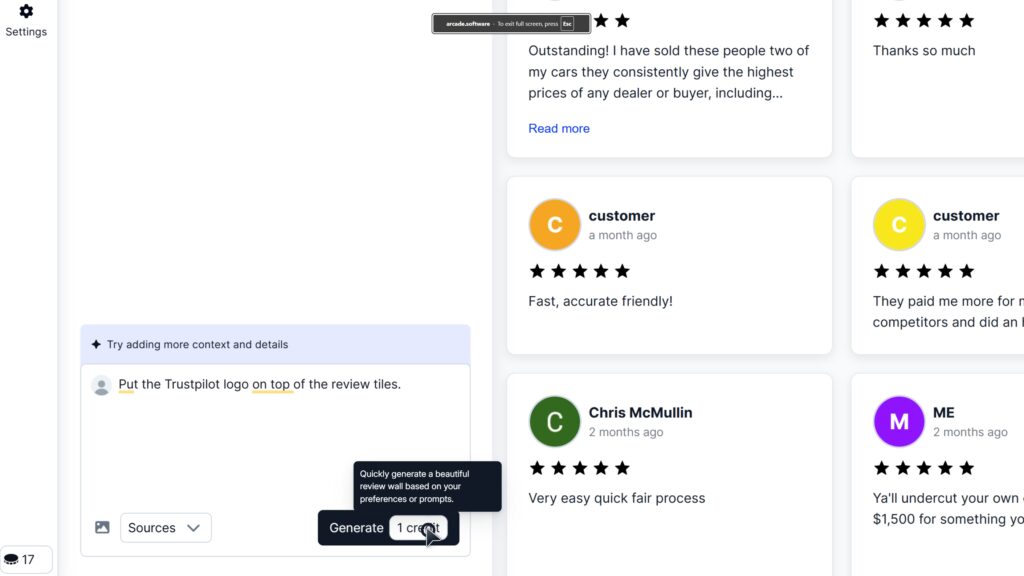
Task: Click the Settings label in the sidebar
Action: [x=26, y=31]
